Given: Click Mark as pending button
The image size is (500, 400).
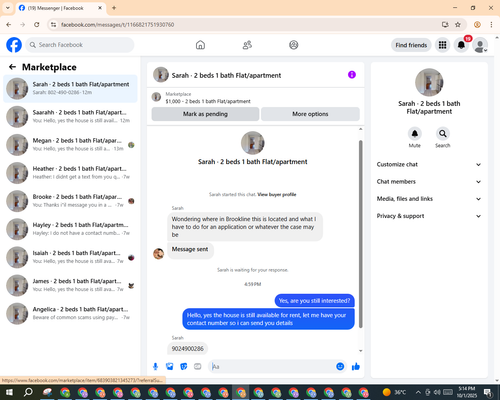Looking at the screenshot, I should click(205, 114).
